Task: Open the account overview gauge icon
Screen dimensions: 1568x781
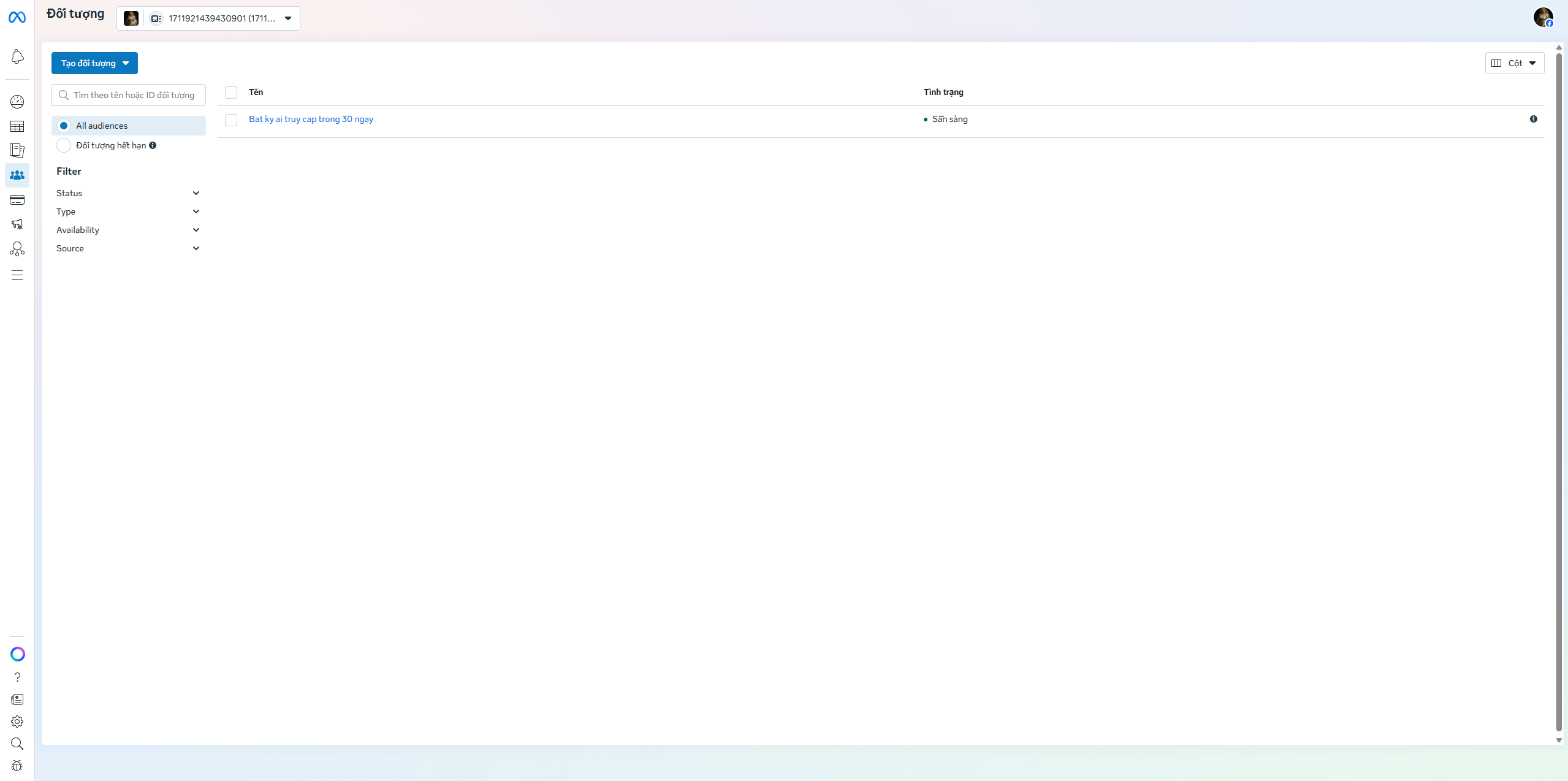Action: (18, 101)
